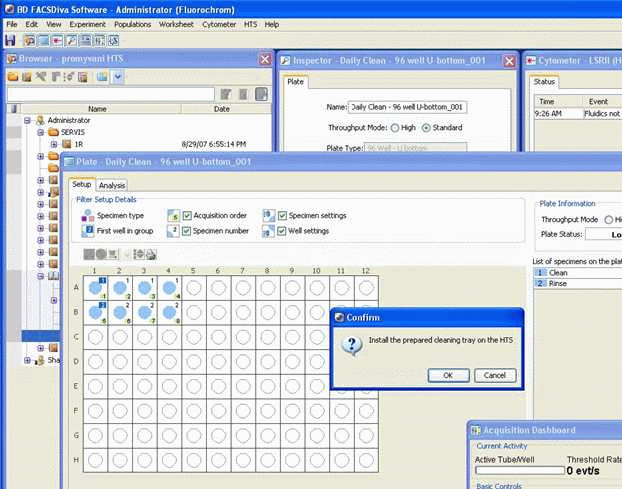
Task: Click the Acquisition Dashboard icon in main toolbar
Action: (x=99, y=40)
